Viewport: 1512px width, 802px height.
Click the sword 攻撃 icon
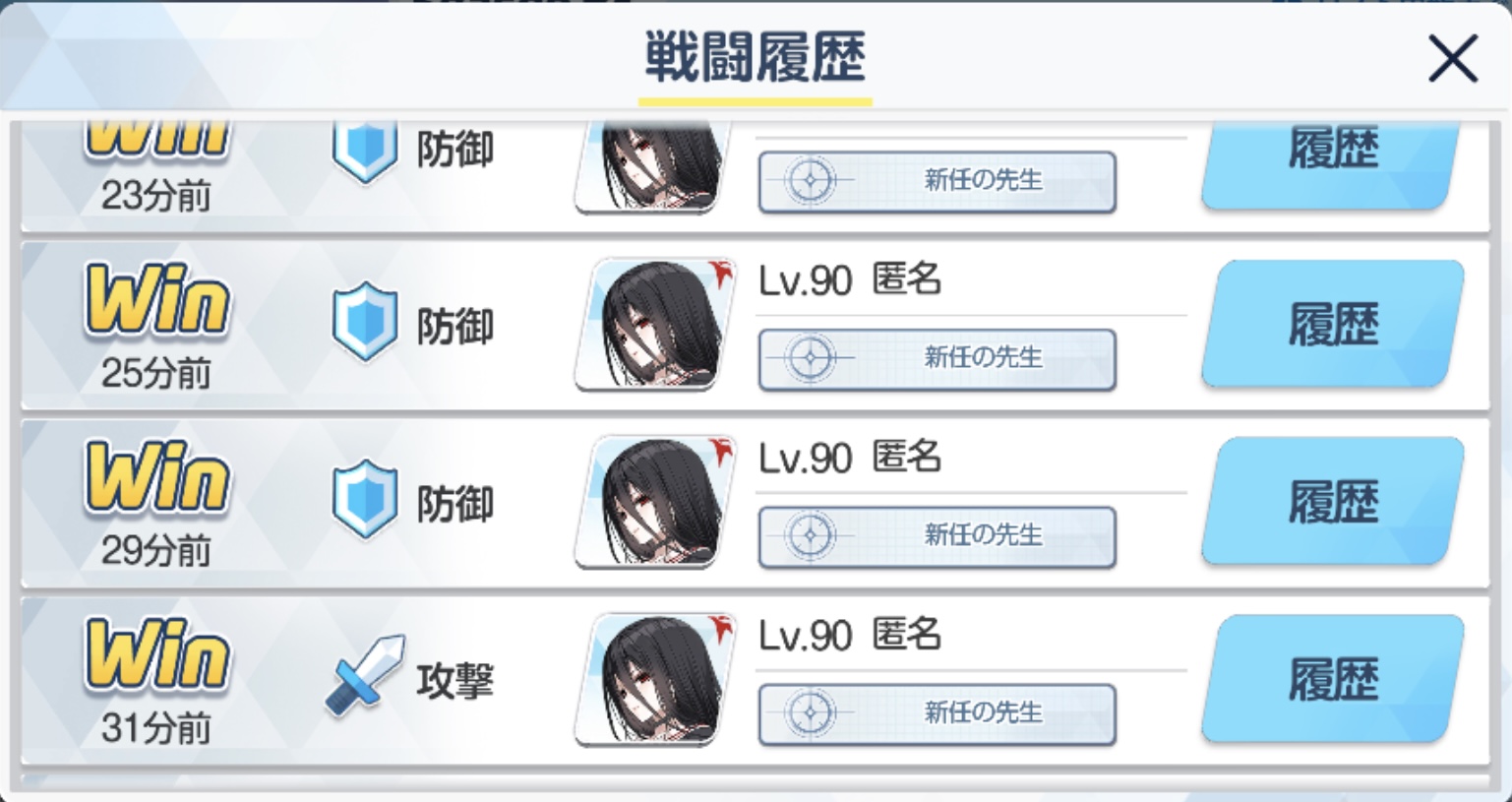(x=364, y=675)
